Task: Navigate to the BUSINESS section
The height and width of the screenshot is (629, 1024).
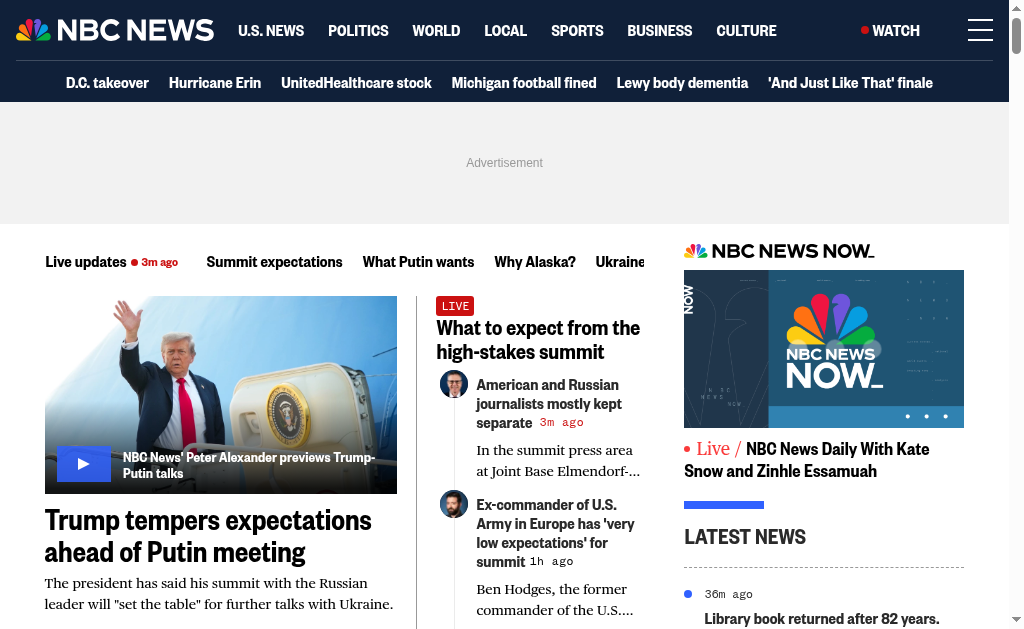Action: [x=660, y=31]
